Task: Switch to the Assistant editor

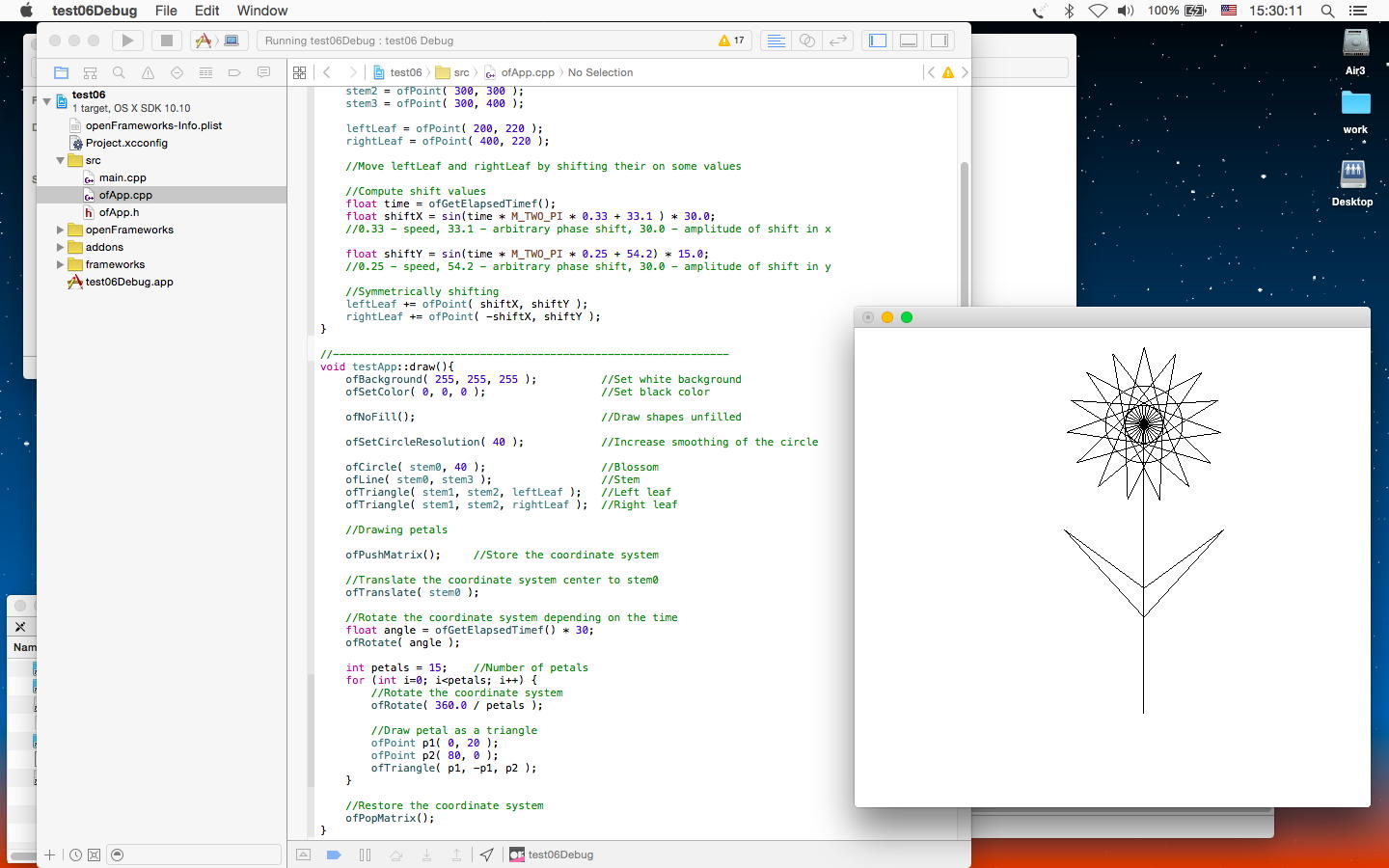Action: pos(806,41)
